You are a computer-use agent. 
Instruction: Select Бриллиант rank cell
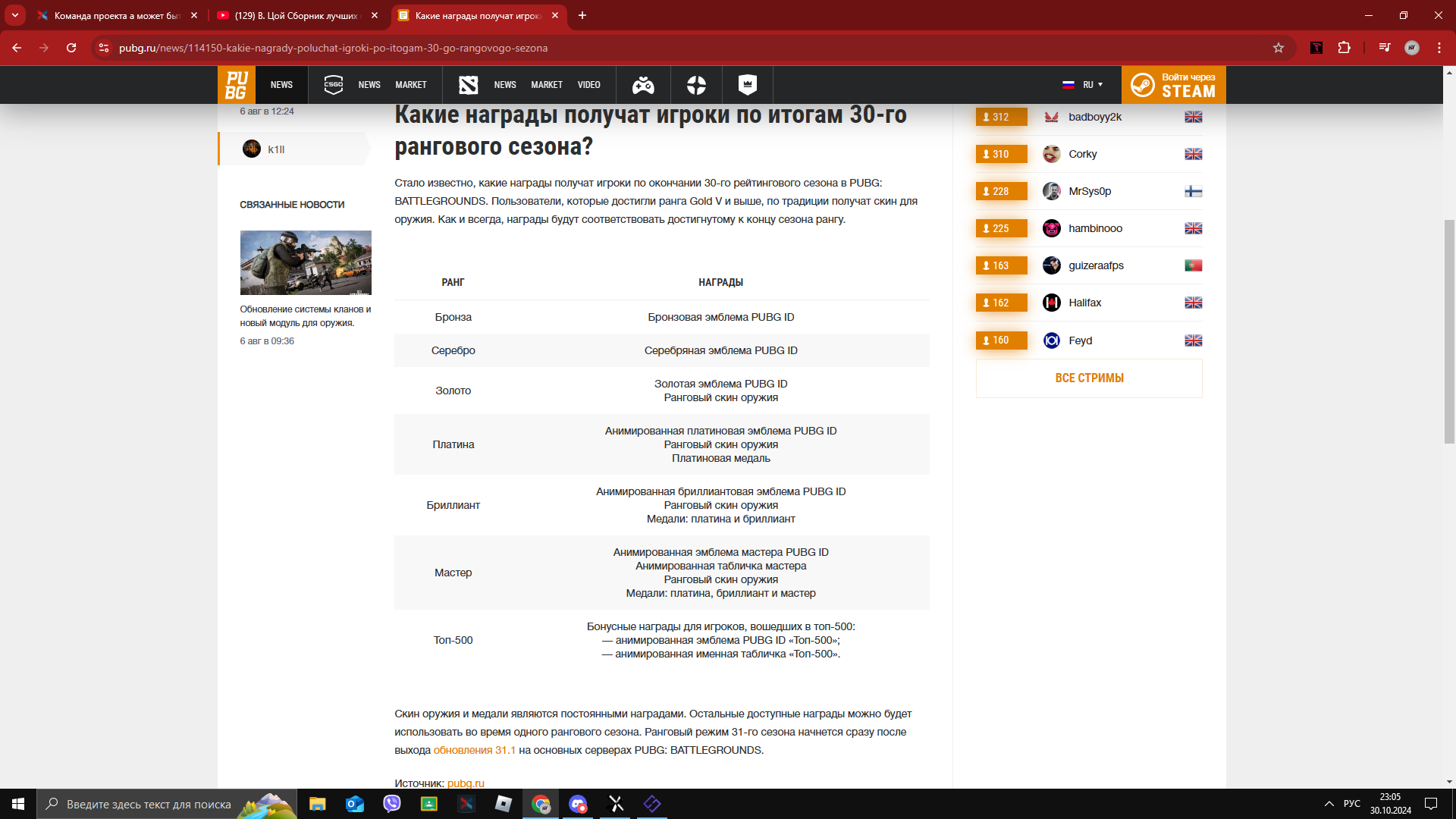[x=453, y=505]
